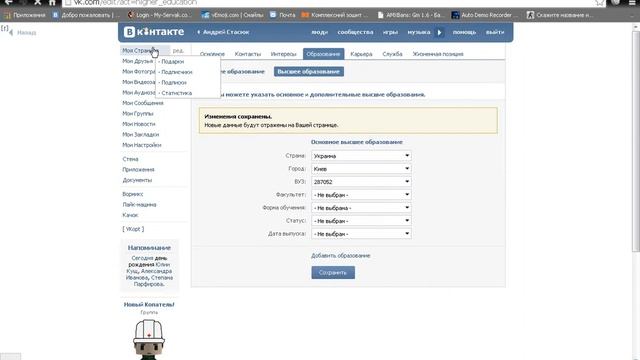
Task: Open Мои Настройки in sidebar
Action: (x=142, y=145)
